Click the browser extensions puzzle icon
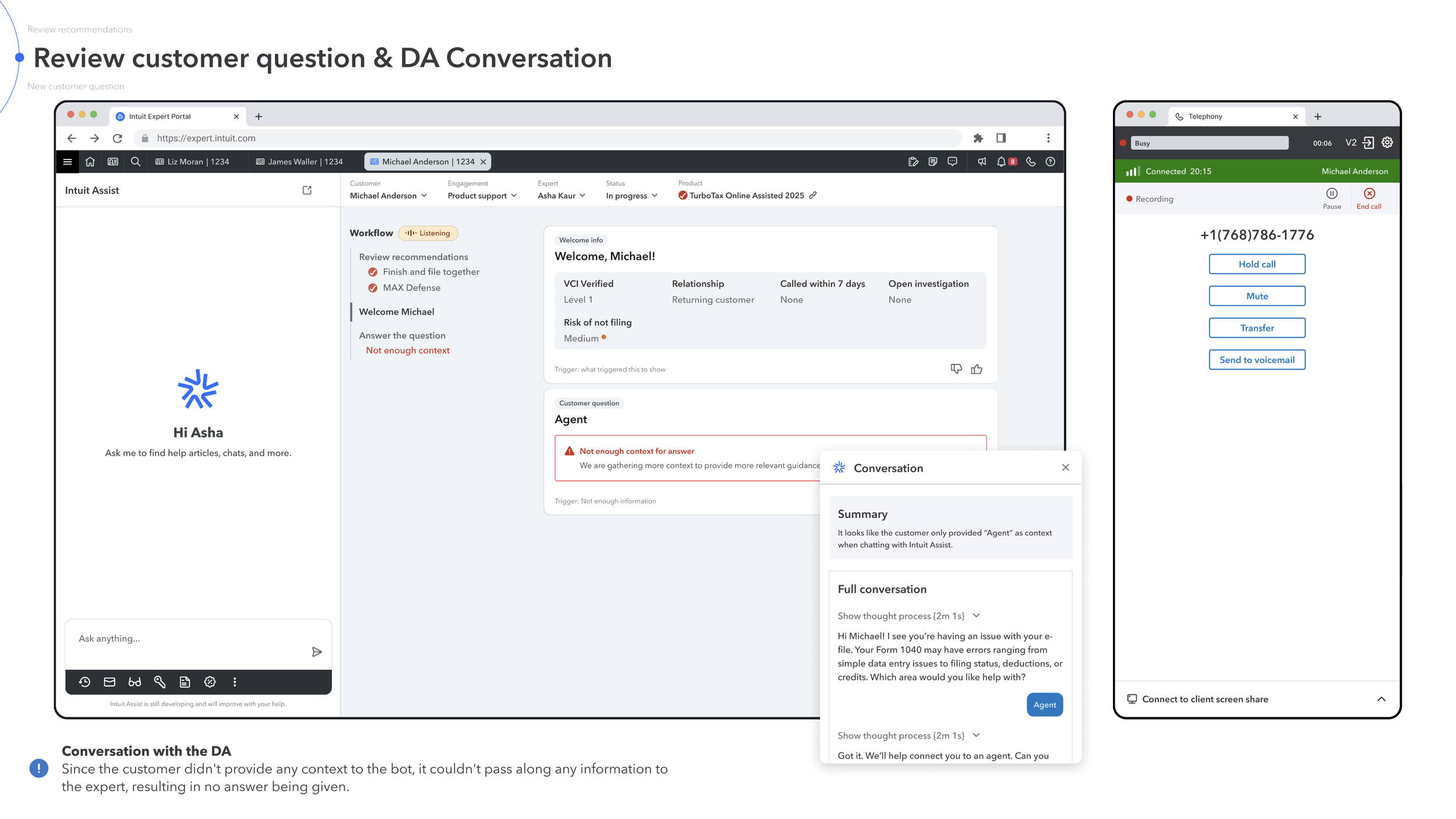 (978, 139)
